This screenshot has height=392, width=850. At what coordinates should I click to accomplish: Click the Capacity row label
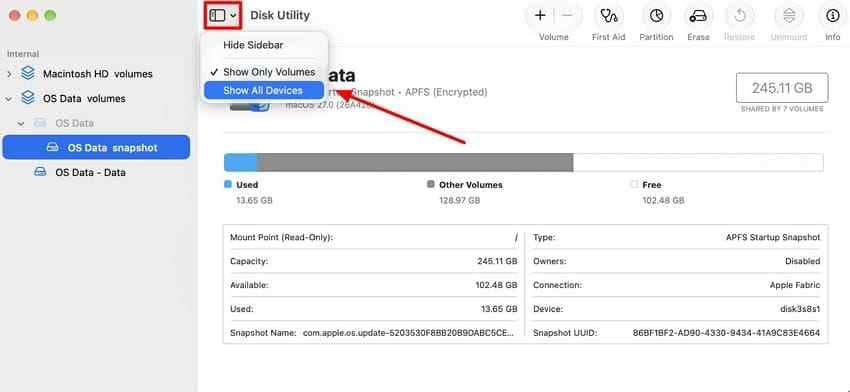[249, 261]
